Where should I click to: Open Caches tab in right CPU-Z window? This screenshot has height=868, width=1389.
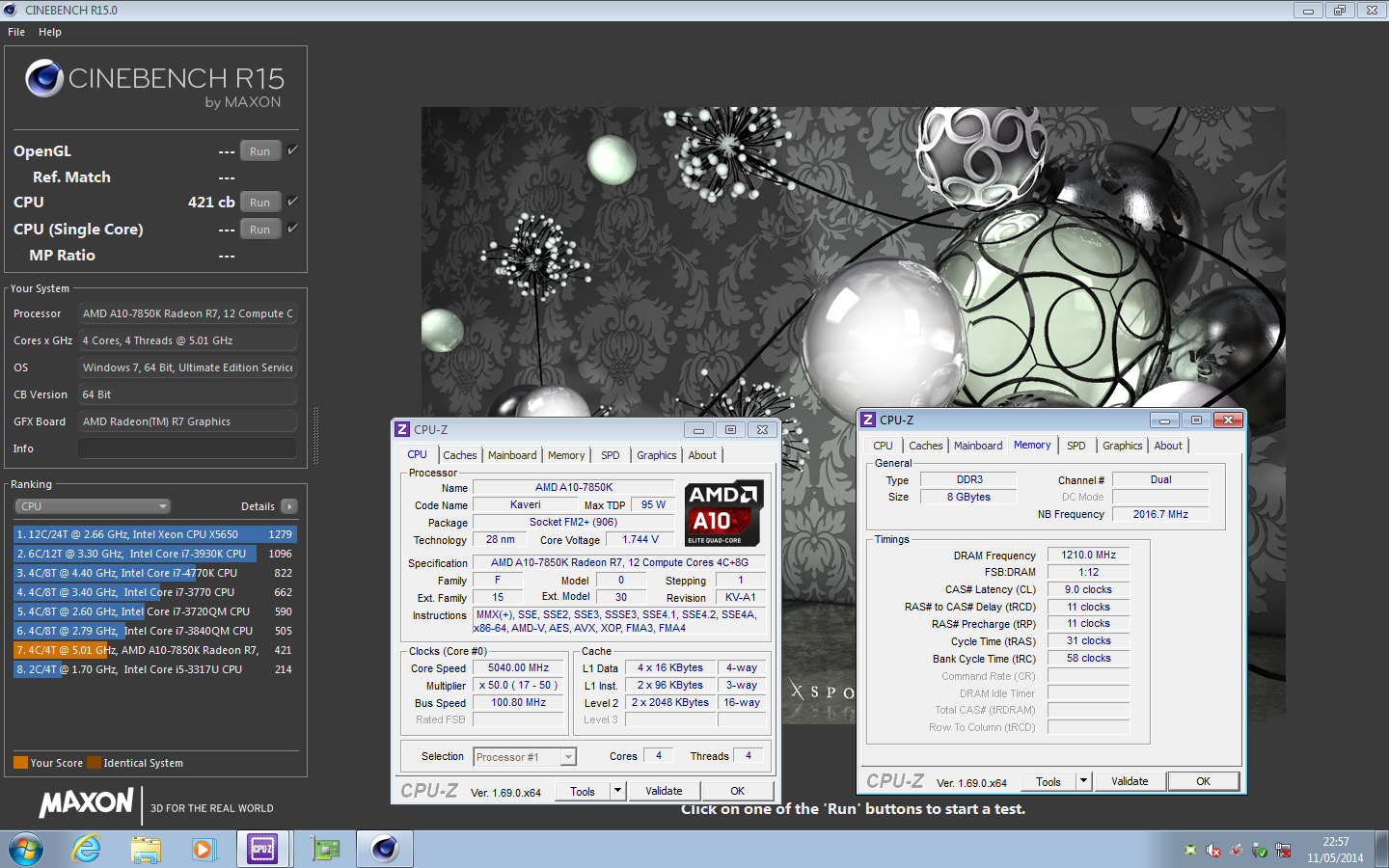pos(926,446)
